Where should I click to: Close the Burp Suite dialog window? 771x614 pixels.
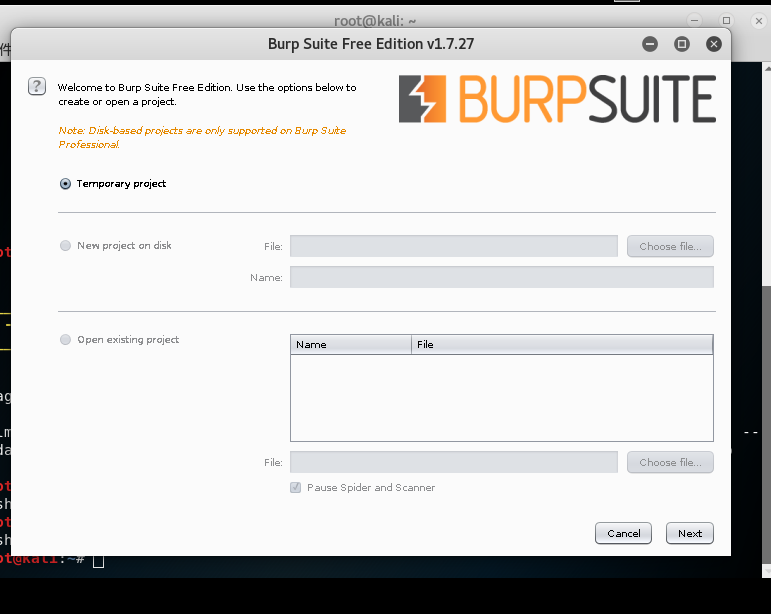713,44
